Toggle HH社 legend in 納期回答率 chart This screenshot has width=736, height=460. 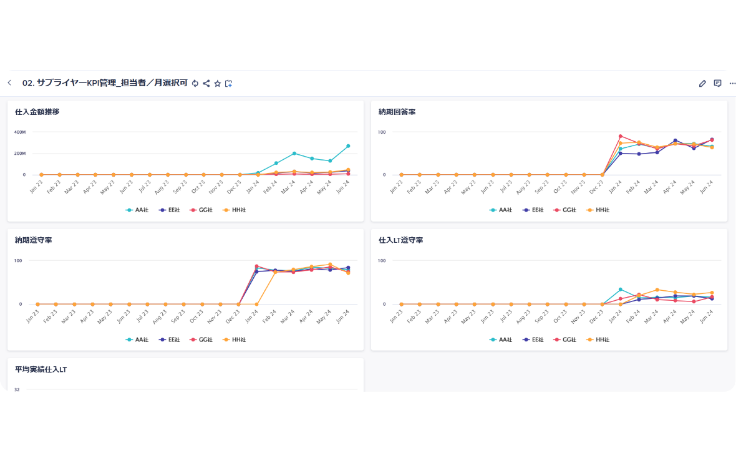(x=598, y=210)
